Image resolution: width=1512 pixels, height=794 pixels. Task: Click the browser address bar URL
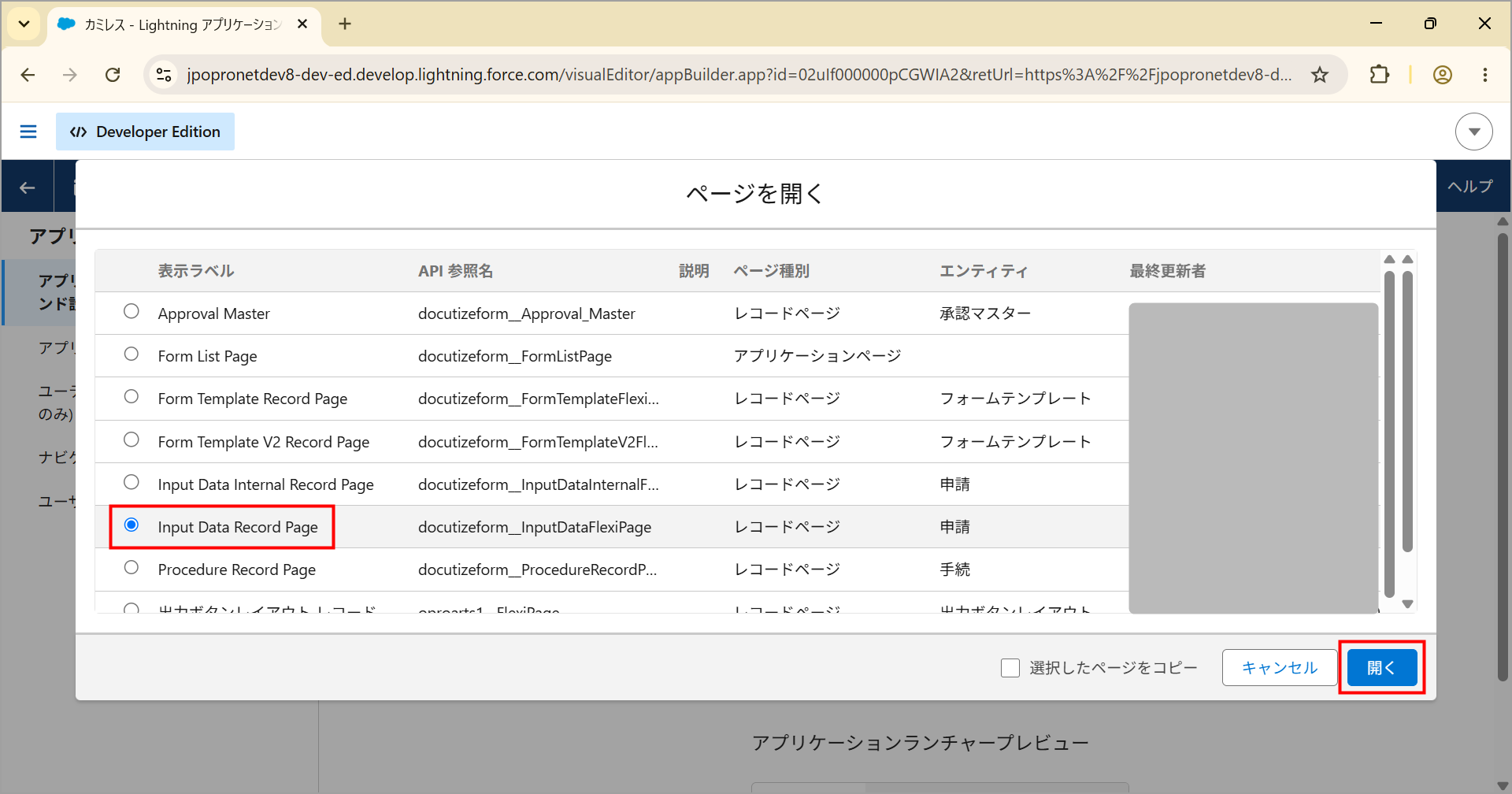click(739, 75)
